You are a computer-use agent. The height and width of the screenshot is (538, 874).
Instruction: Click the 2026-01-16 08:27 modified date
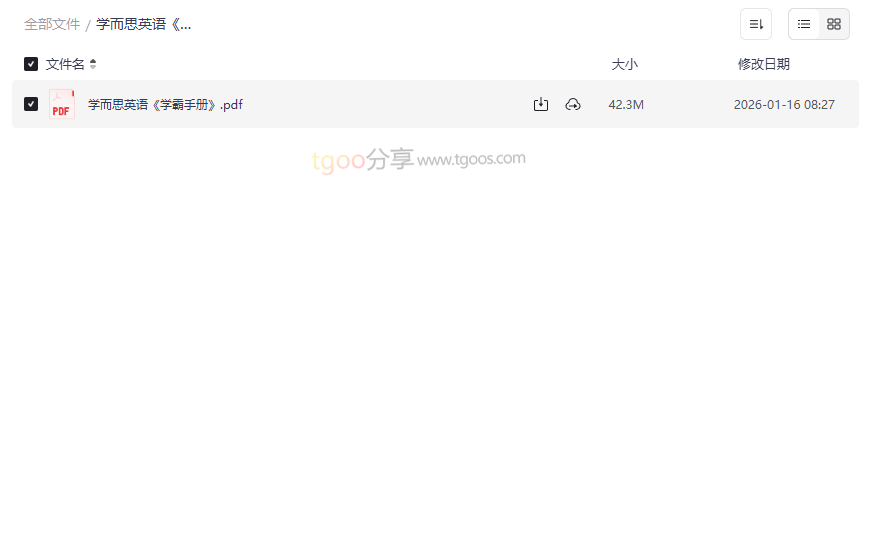[x=784, y=105]
